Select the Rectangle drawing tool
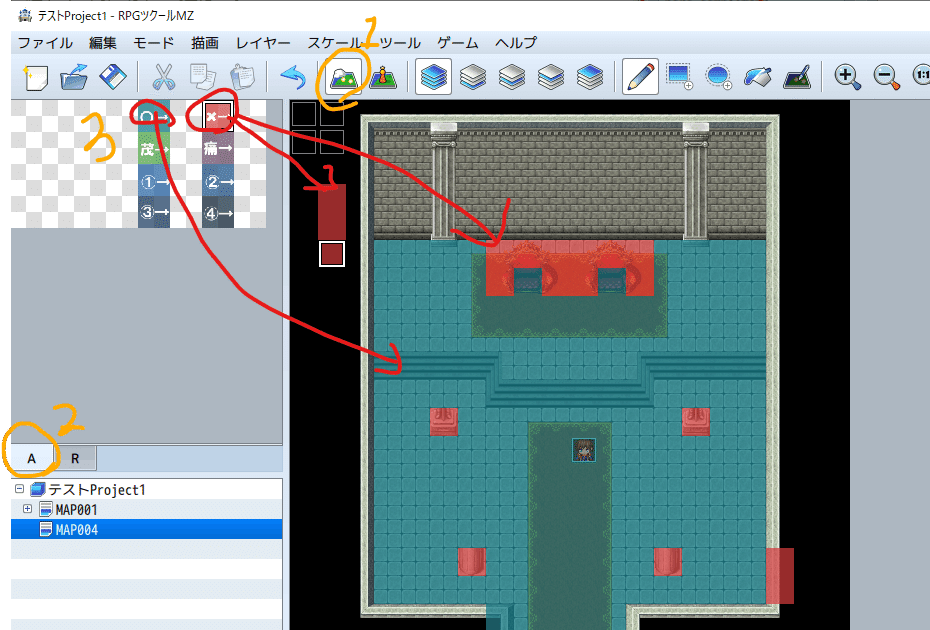 [x=680, y=77]
